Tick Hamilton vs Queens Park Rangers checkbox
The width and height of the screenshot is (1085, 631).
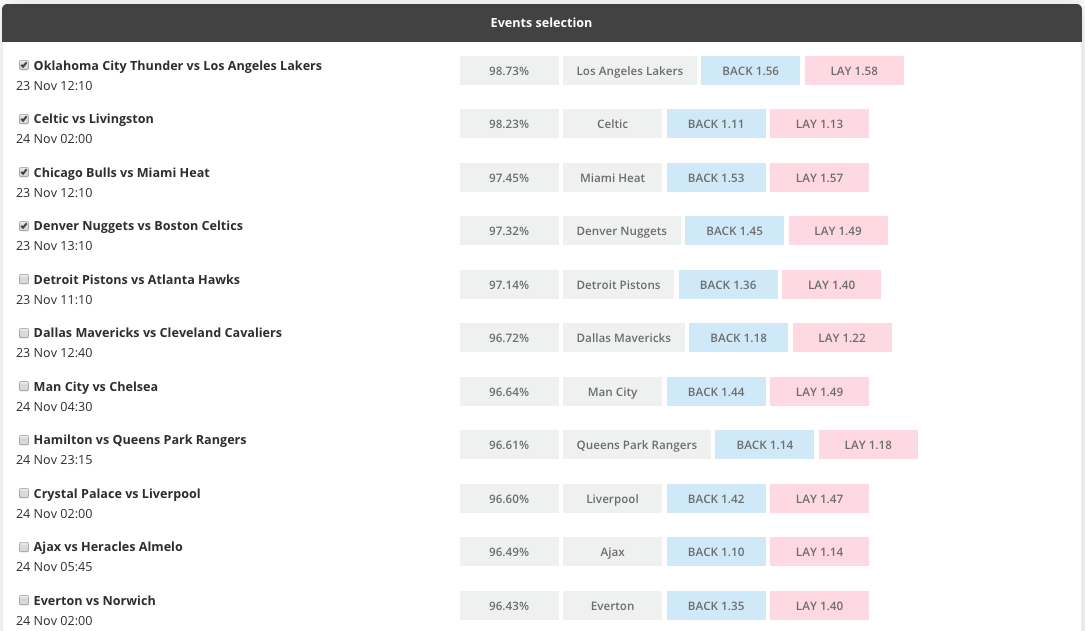[24, 440]
